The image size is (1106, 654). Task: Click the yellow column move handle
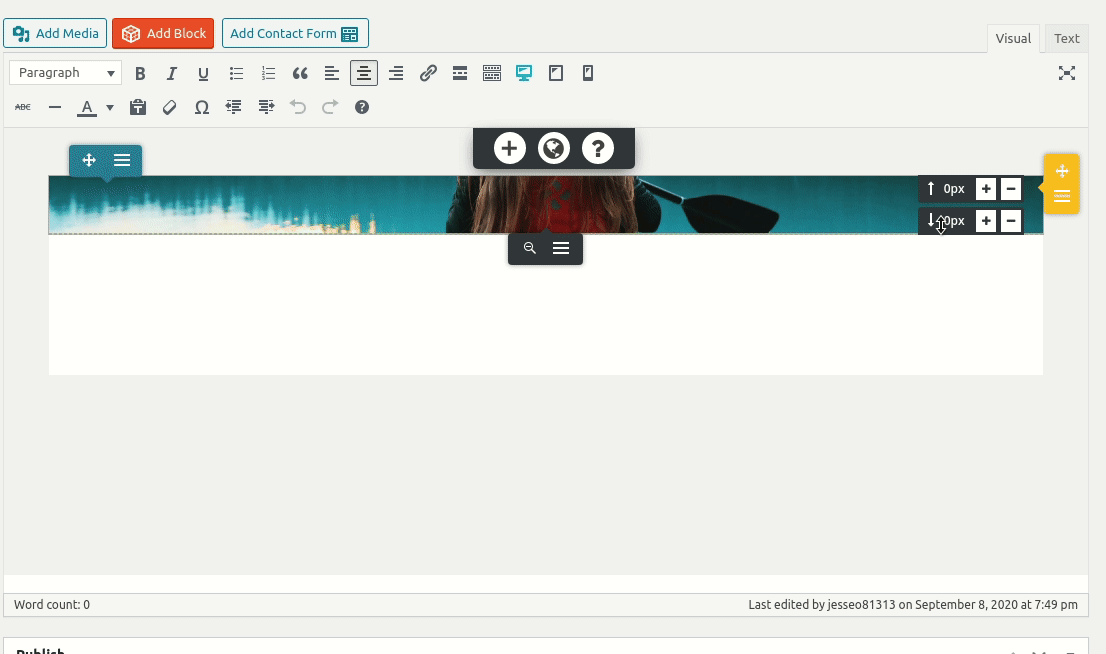[1062, 171]
